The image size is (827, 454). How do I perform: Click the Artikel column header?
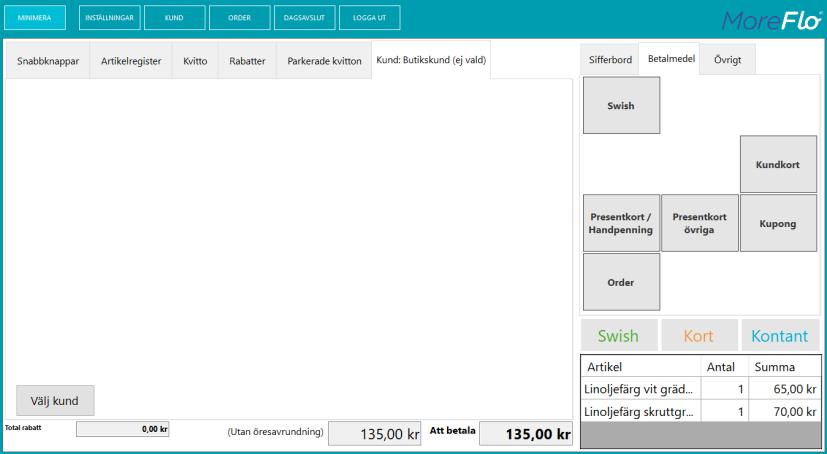click(641, 366)
